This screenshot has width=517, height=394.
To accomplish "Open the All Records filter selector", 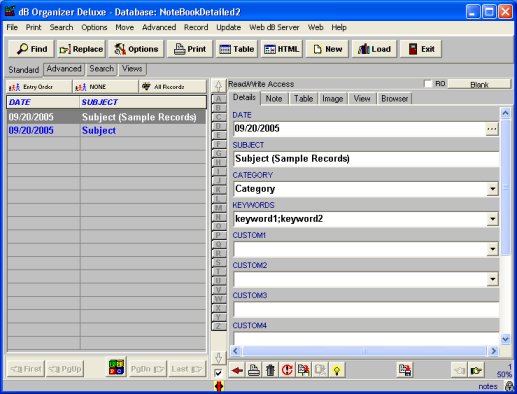I will click(x=173, y=87).
